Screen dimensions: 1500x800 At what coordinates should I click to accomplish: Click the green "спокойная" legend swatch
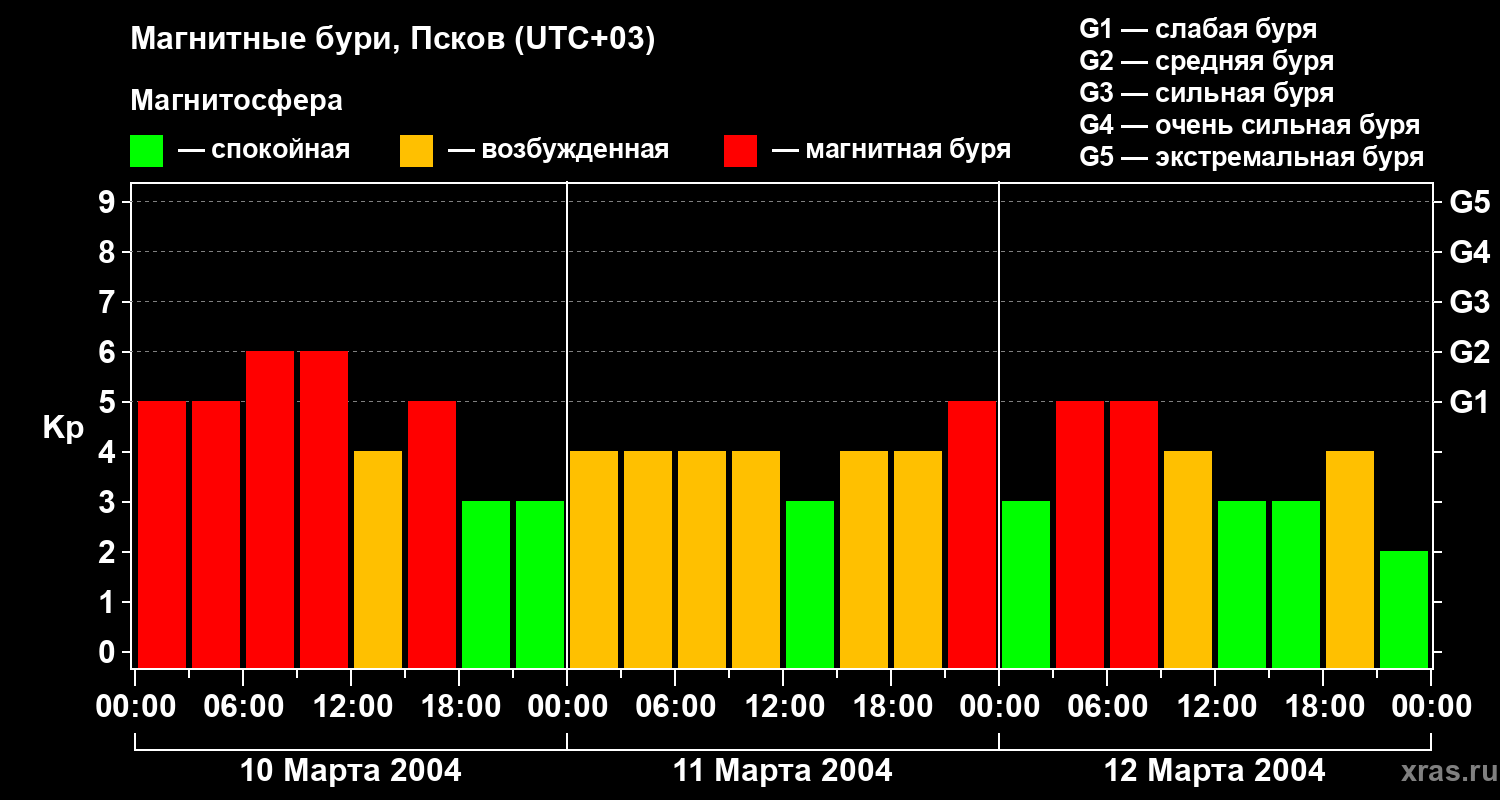click(x=146, y=151)
